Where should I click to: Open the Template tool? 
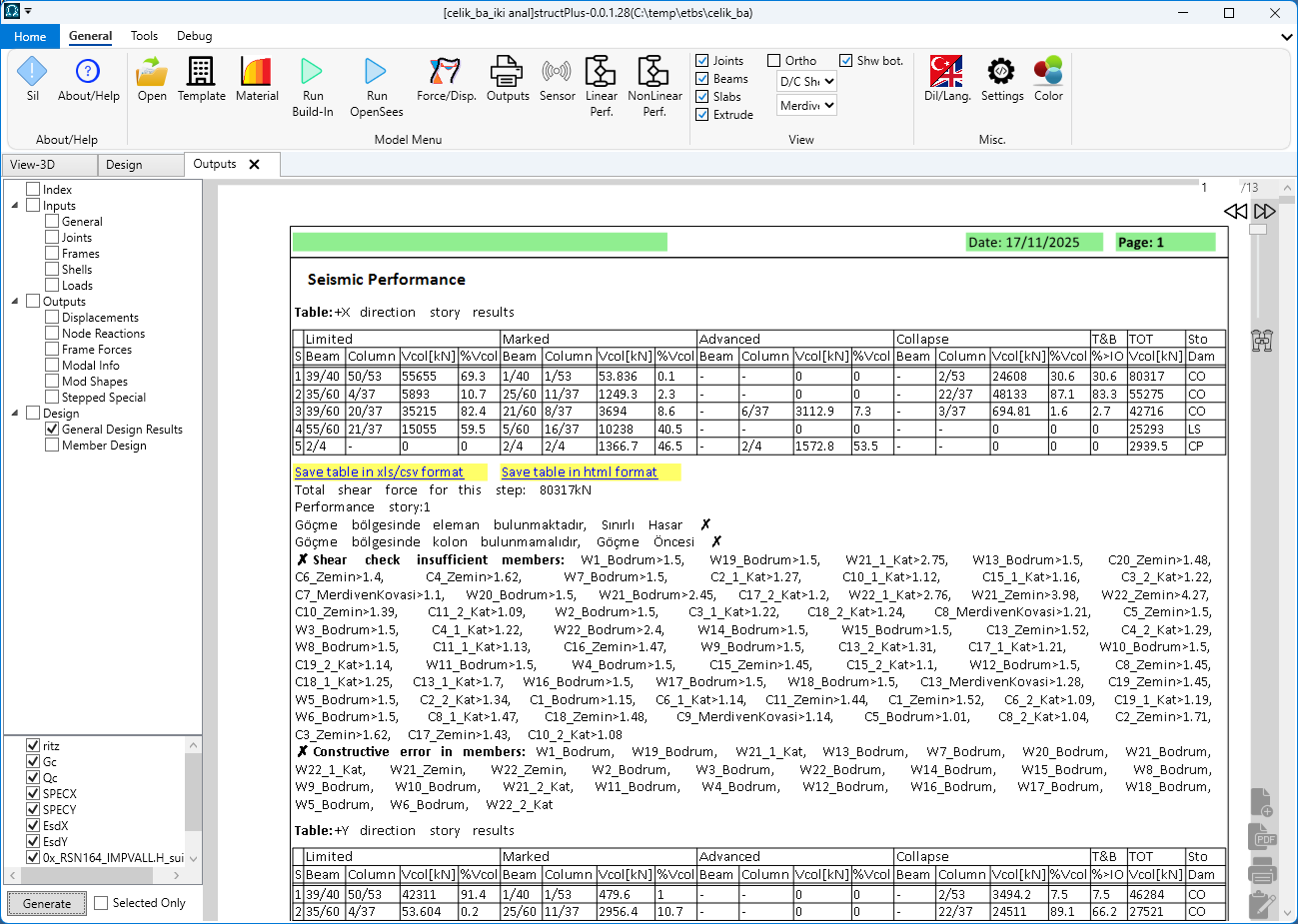click(x=201, y=72)
